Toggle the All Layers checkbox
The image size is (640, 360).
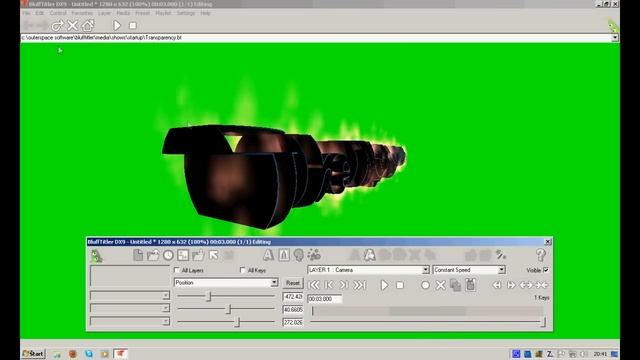coord(177,270)
